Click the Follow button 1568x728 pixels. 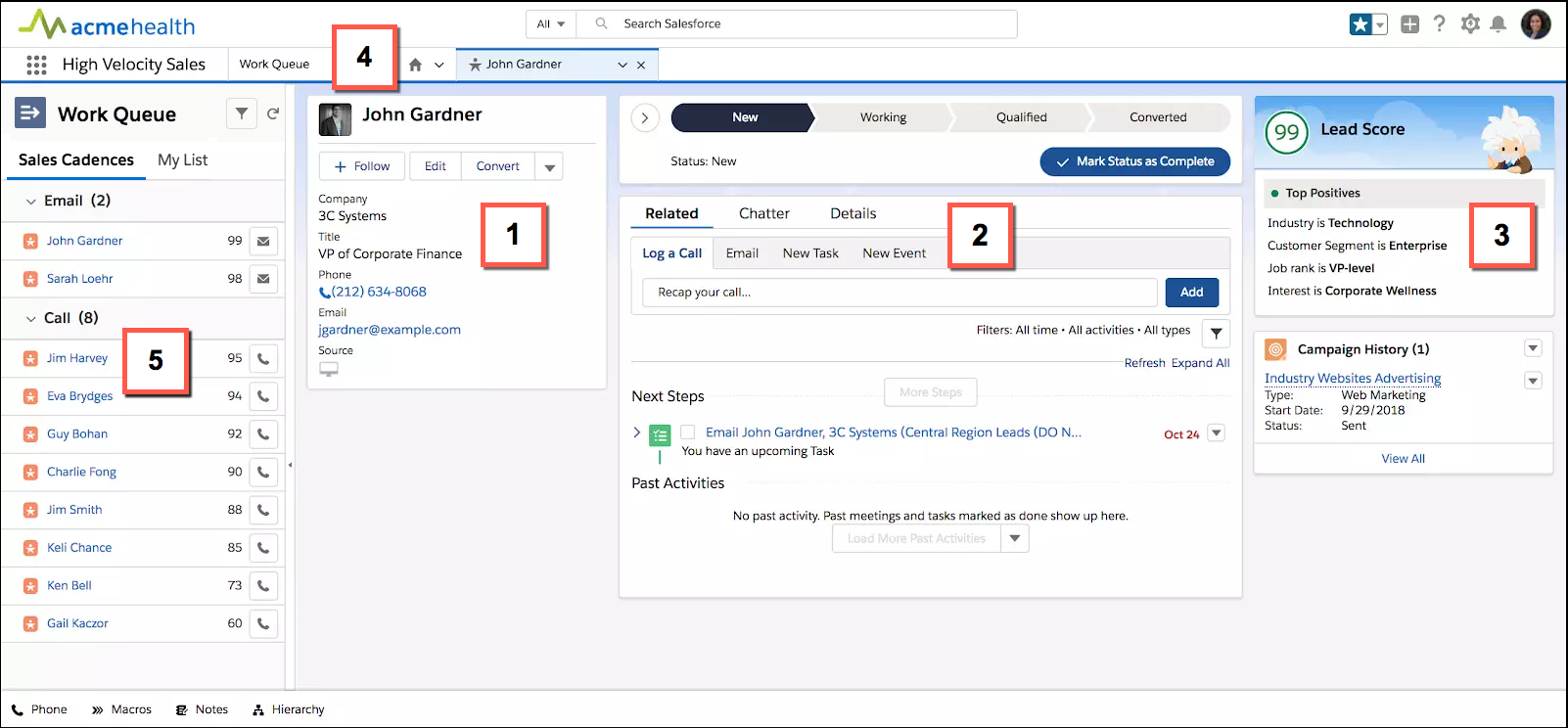tap(362, 166)
